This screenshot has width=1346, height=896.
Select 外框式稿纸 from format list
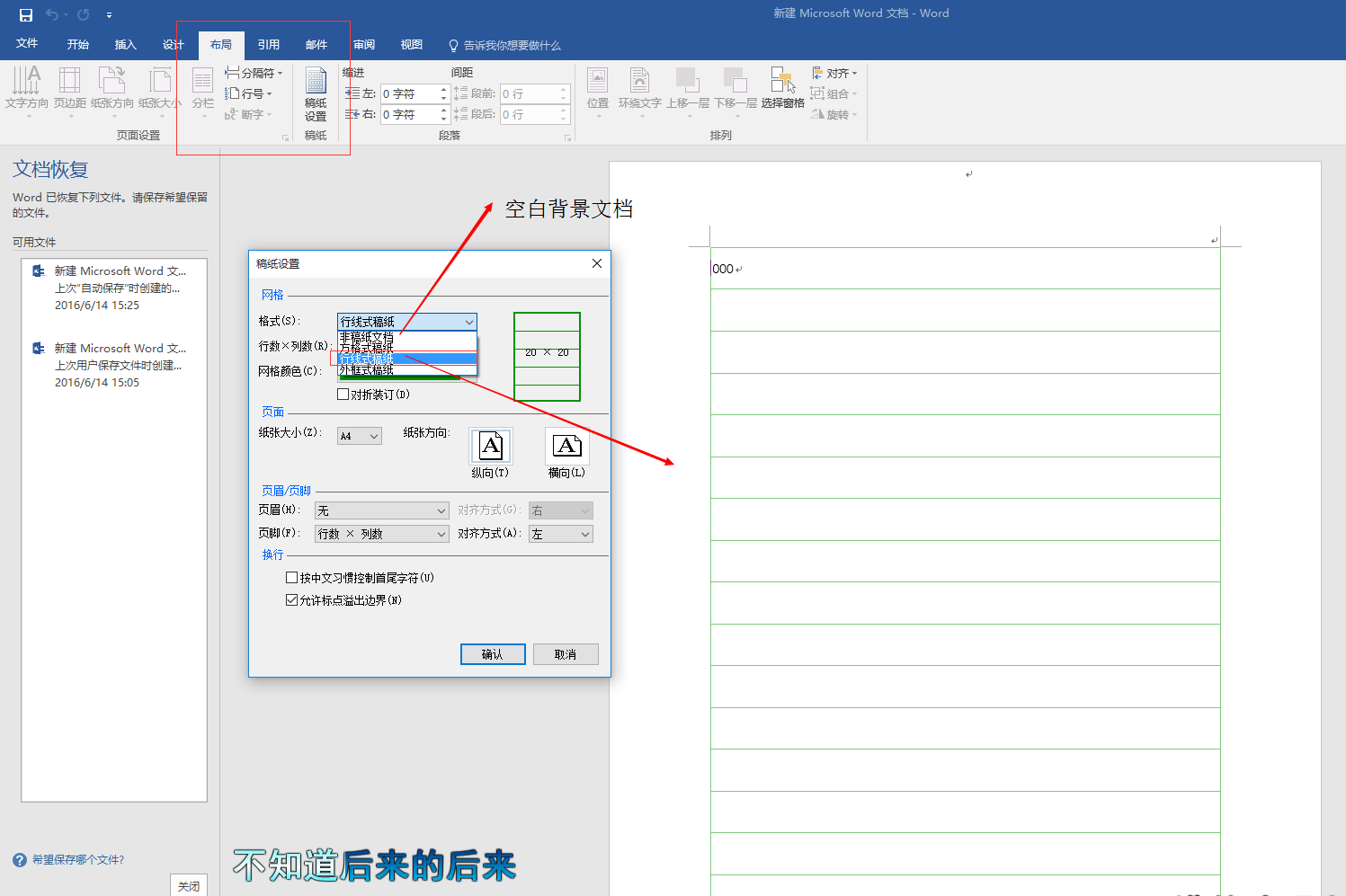[406, 369]
